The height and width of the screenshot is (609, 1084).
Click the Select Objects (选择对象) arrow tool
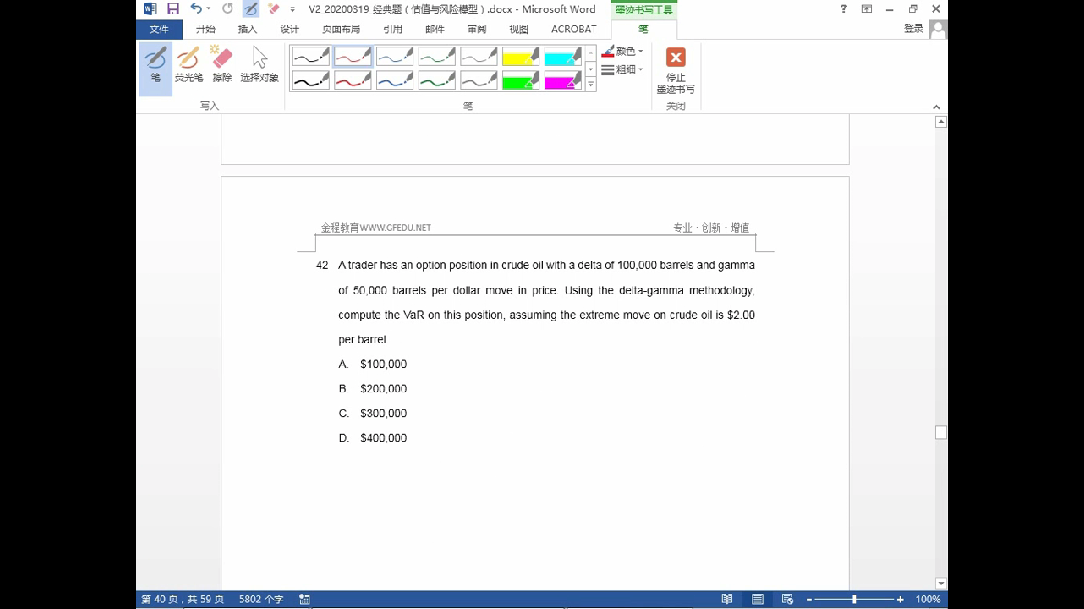click(259, 66)
